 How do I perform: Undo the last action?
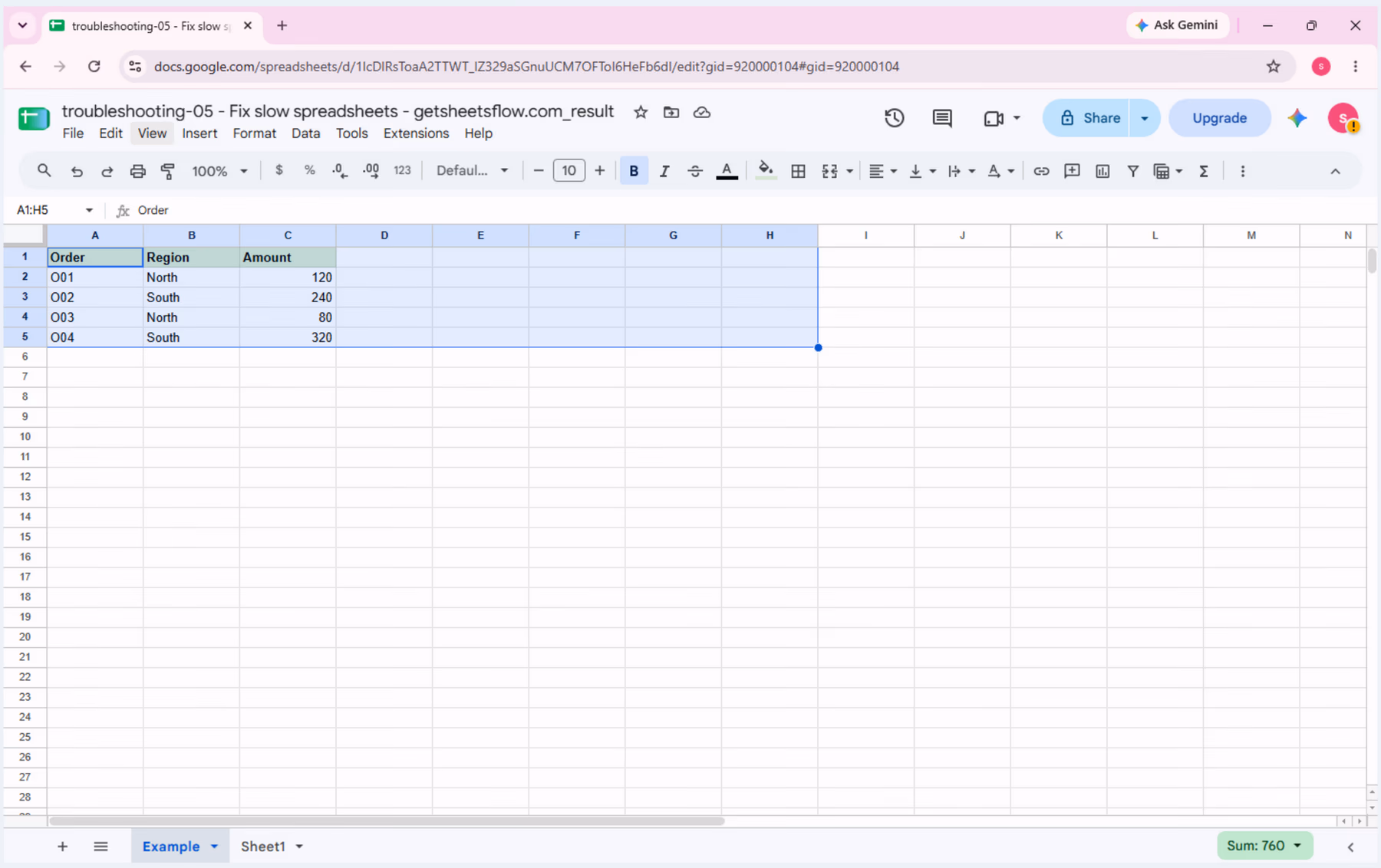[x=77, y=171]
